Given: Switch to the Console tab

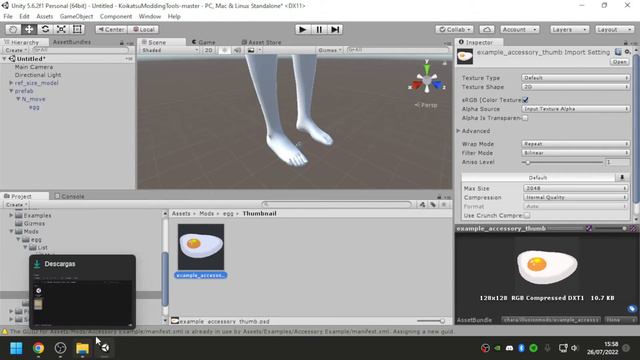Looking at the screenshot, I should (69, 196).
